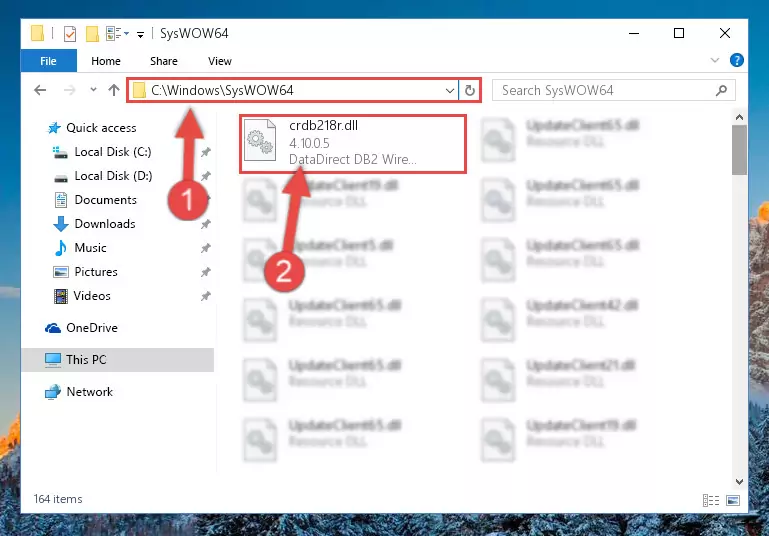Click the Properties checkmark quick access icon
Screen dimensions: 769x536
pyautogui.click(x=70, y=33)
